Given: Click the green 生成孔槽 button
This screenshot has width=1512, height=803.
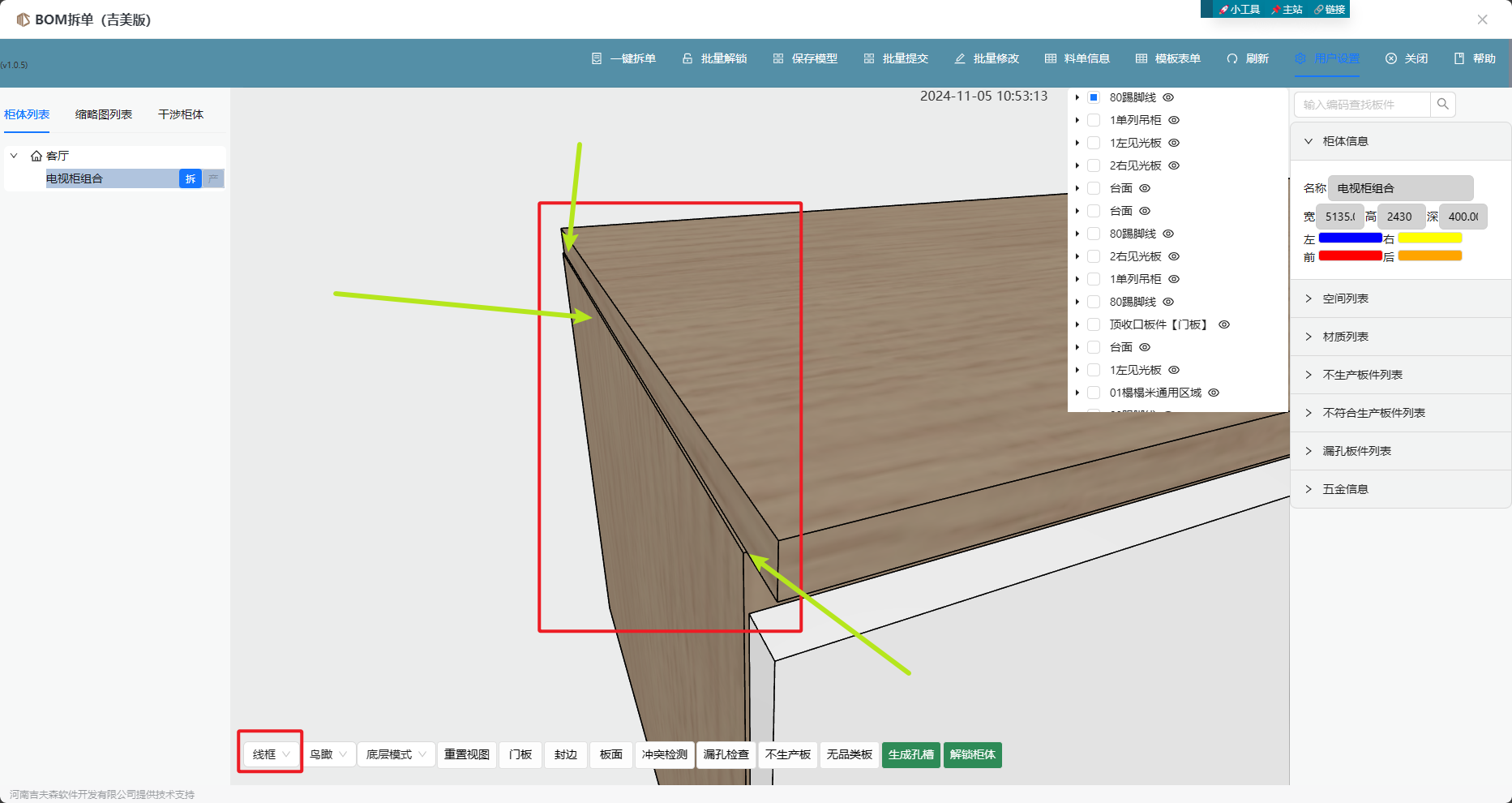Looking at the screenshot, I should click(x=910, y=754).
